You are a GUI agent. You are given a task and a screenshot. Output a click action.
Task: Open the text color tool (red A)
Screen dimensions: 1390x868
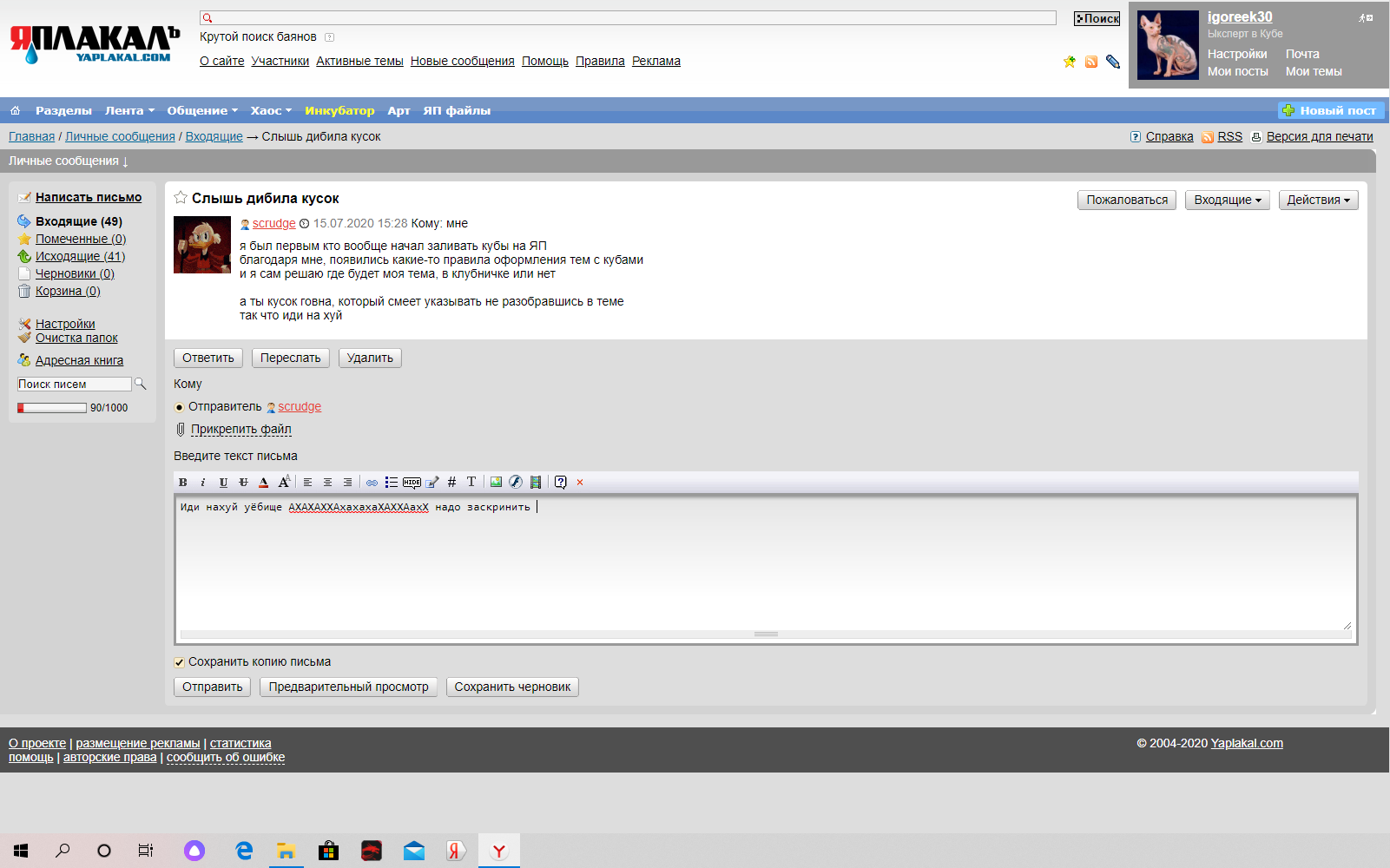coord(264,483)
